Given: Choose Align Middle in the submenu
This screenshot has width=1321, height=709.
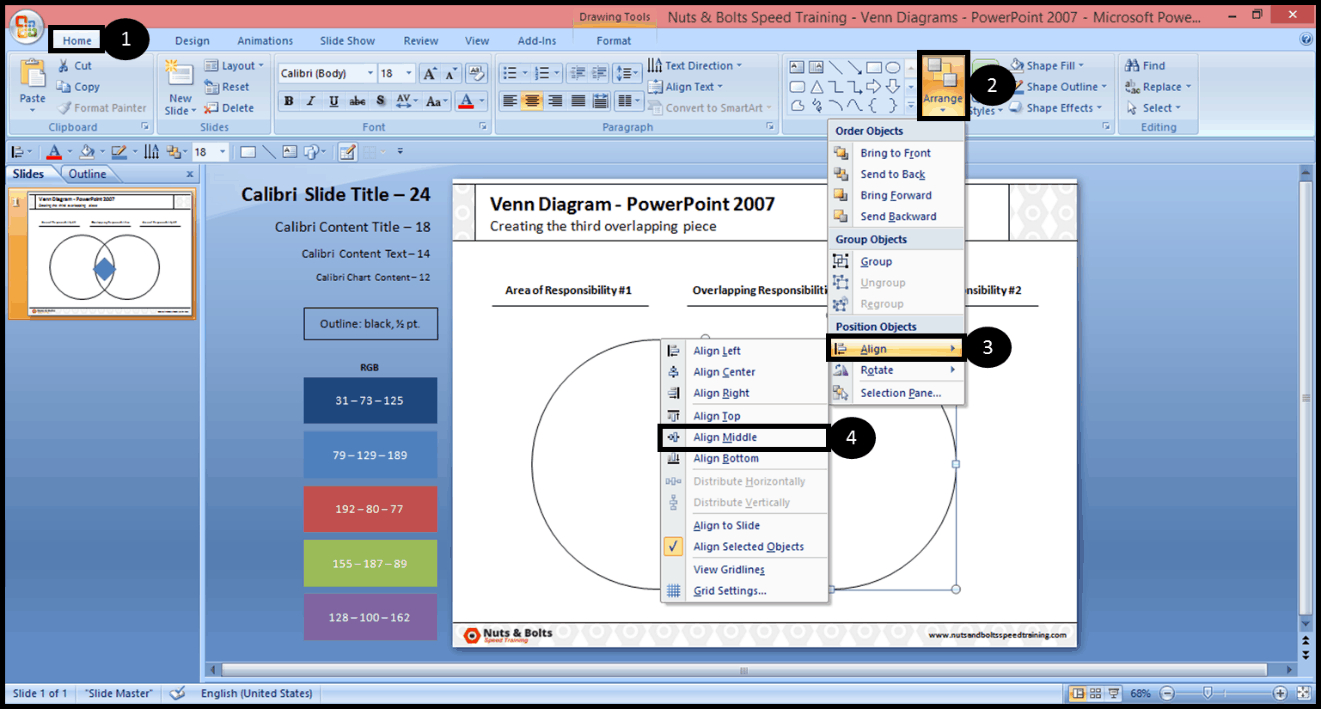Looking at the screenshot, I should tap(745, 438).
